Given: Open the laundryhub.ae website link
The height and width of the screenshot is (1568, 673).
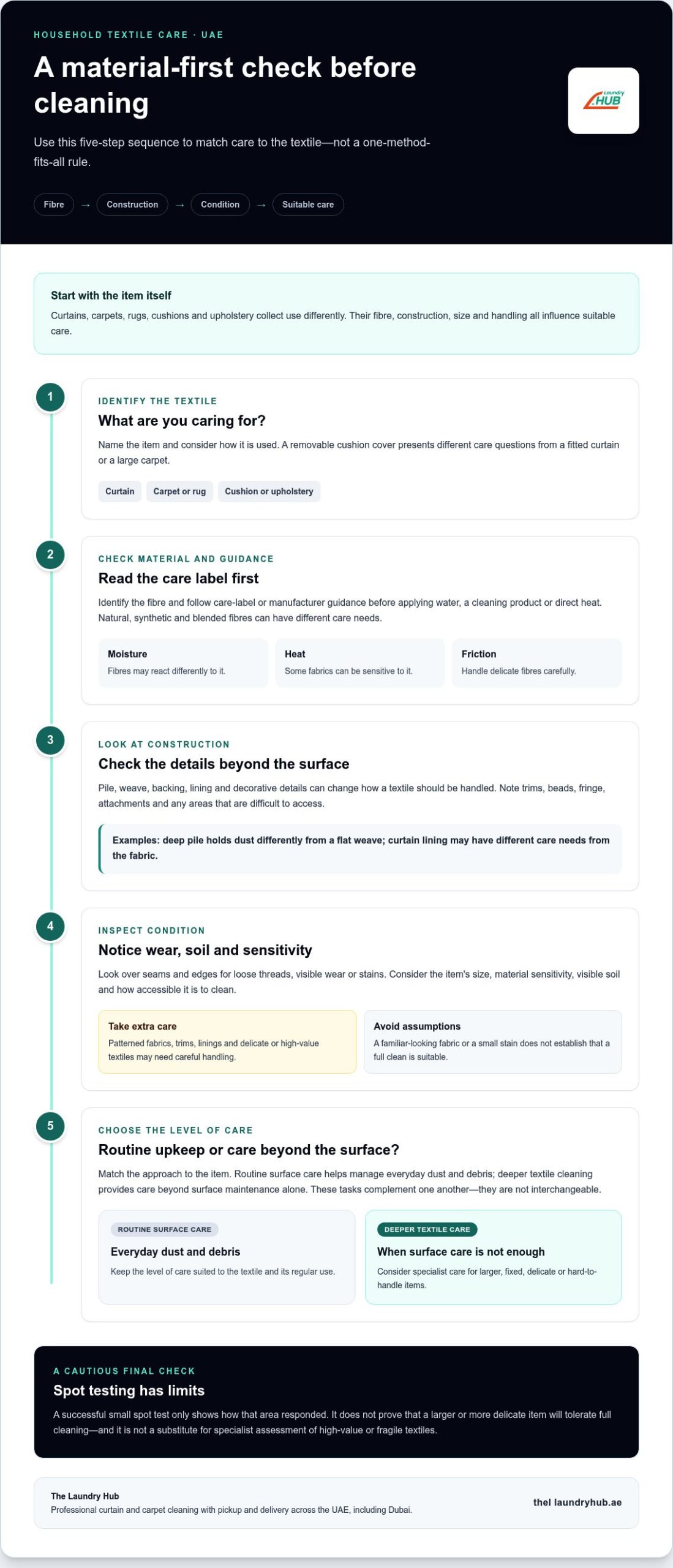Looking at the screenshot, I should point(577,1502).
